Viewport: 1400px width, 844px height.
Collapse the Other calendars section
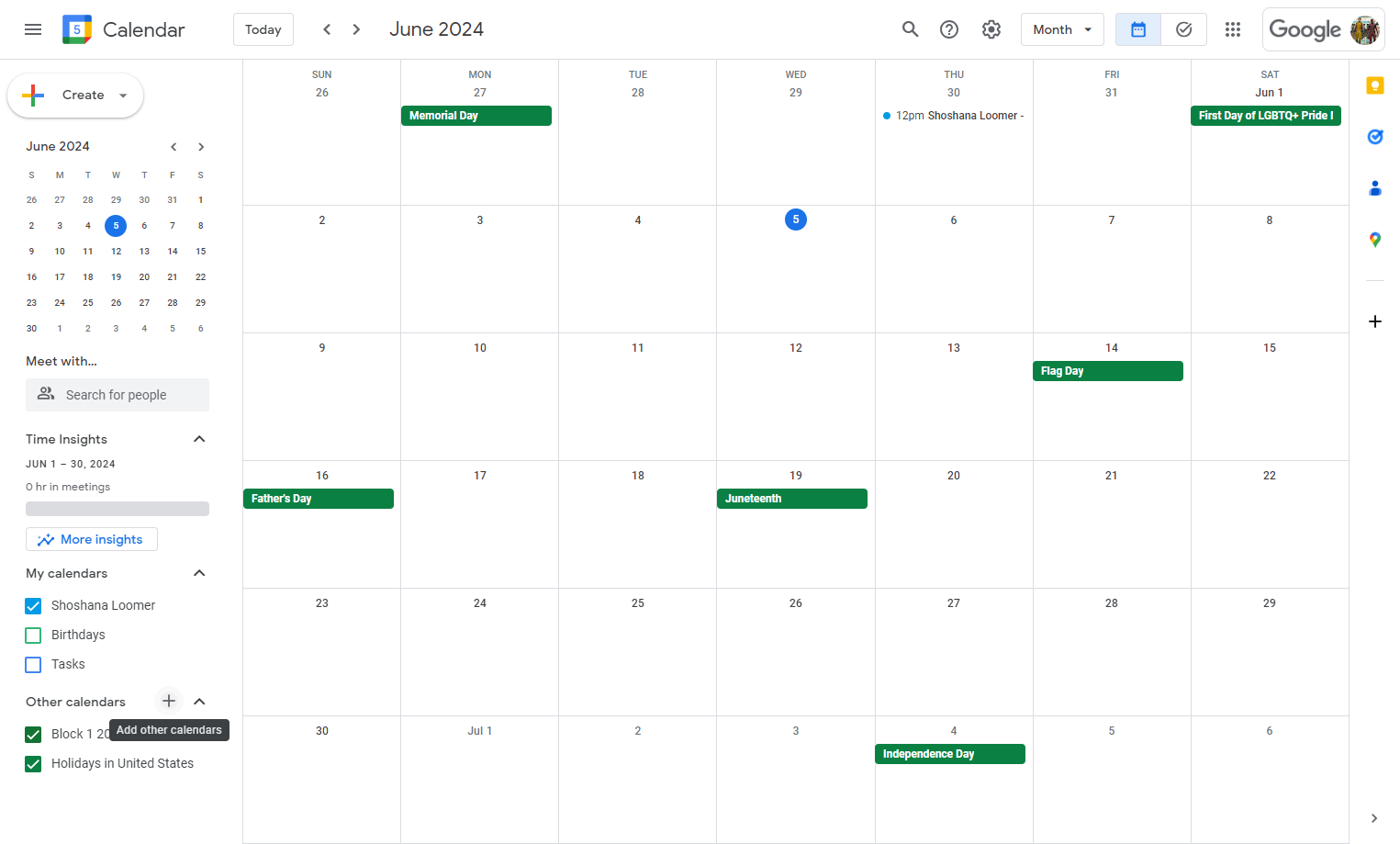click(x=199, y=701)
